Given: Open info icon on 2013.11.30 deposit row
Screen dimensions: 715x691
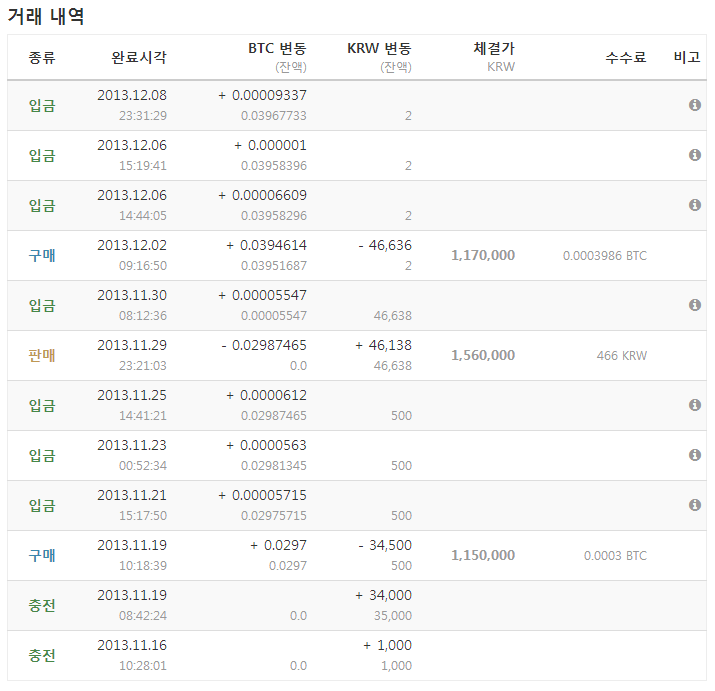Looking at the screenshot, I should [695, 305].
